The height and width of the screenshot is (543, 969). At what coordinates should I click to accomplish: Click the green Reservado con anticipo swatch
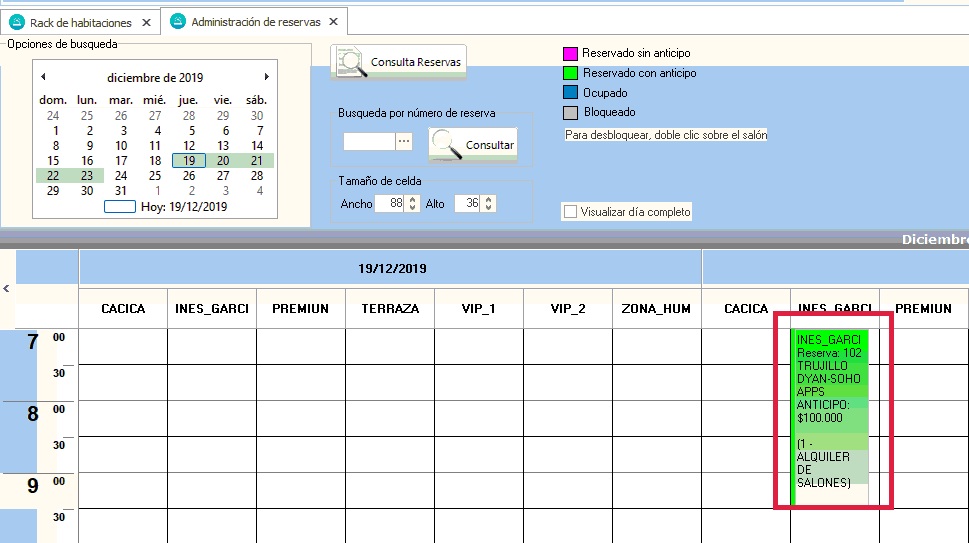pos(570,73)
